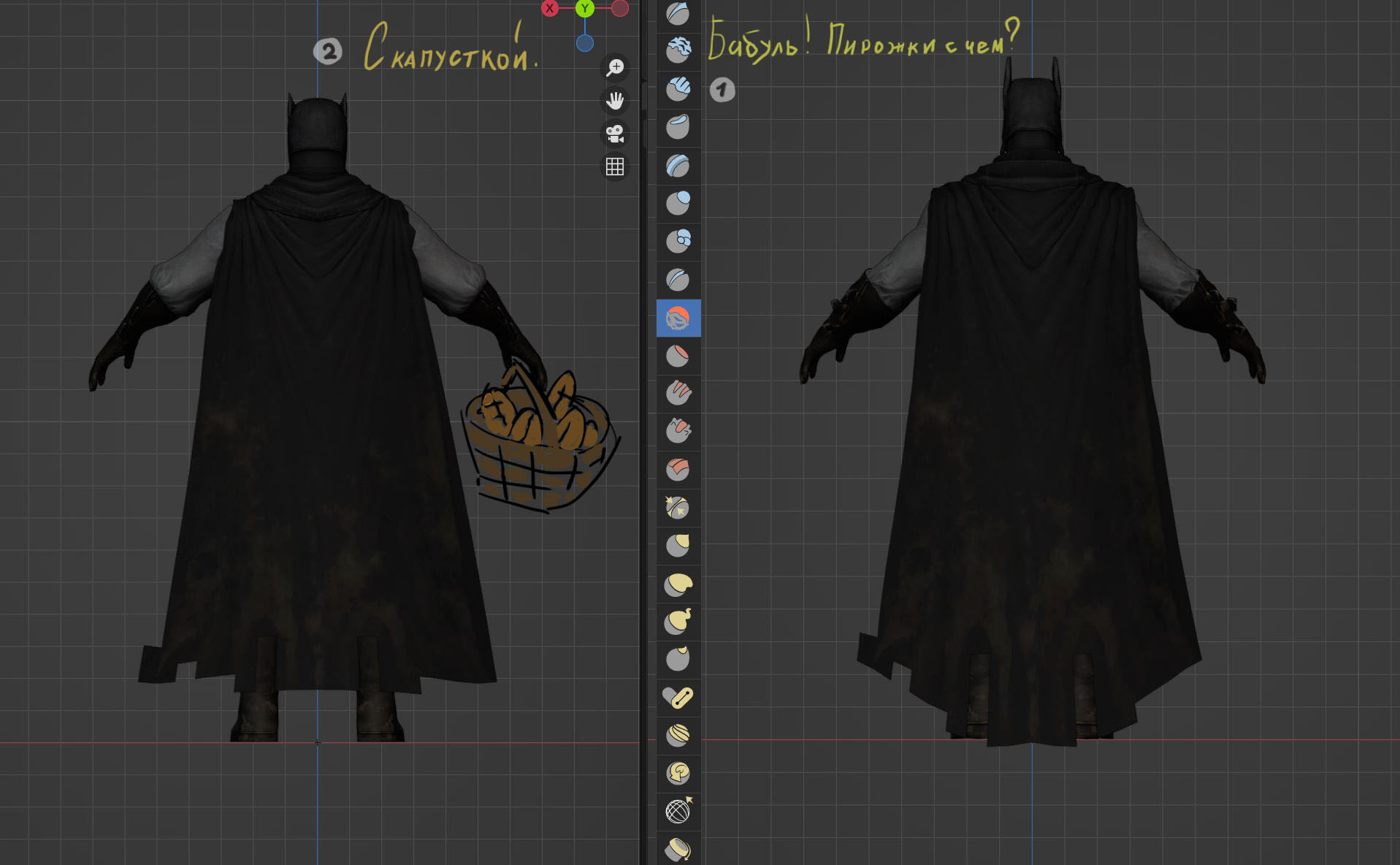Select the Rotate sculpt brush
This screenshot has height=865, width=1400.
tap(678, 773)
